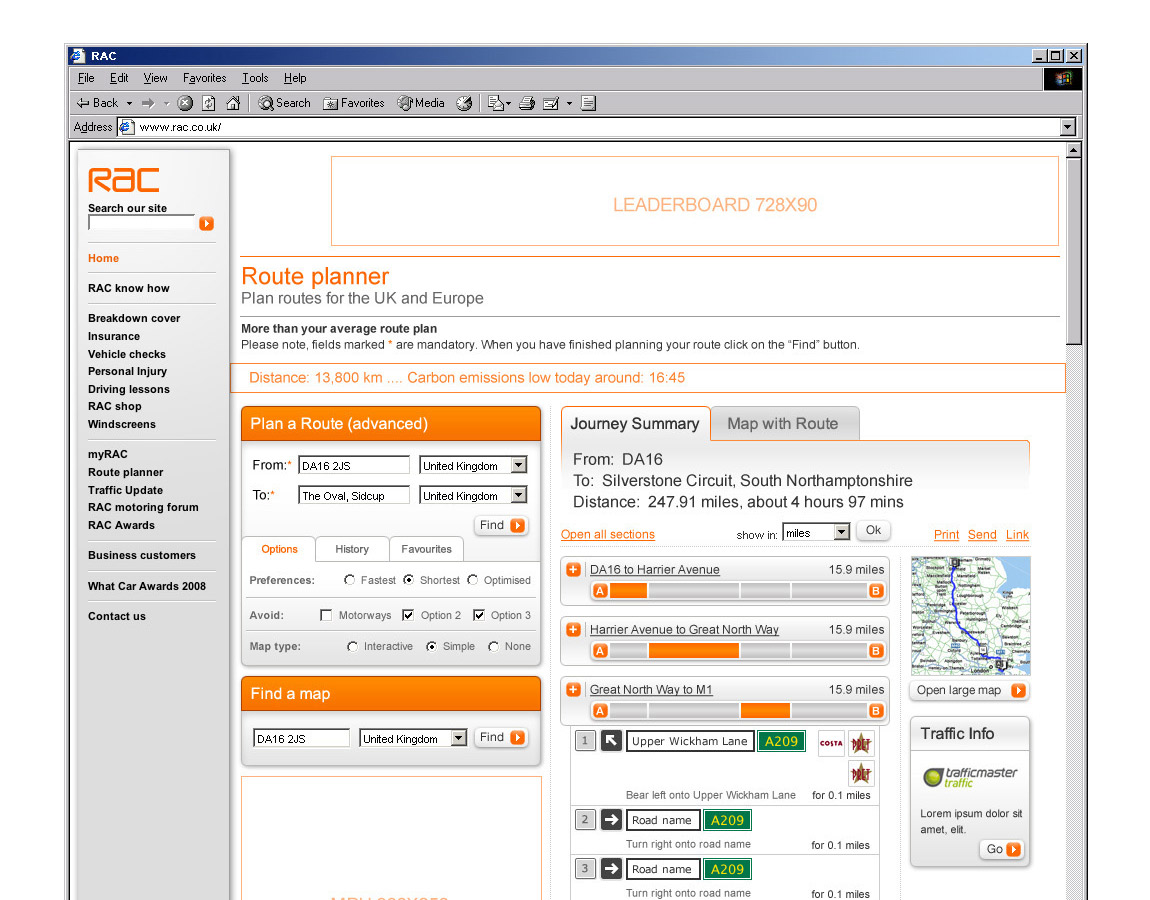Click the browser Back arrow button
Image resolution: width=1150 pixels, height=900 pixels.
[x=97, y=103]
